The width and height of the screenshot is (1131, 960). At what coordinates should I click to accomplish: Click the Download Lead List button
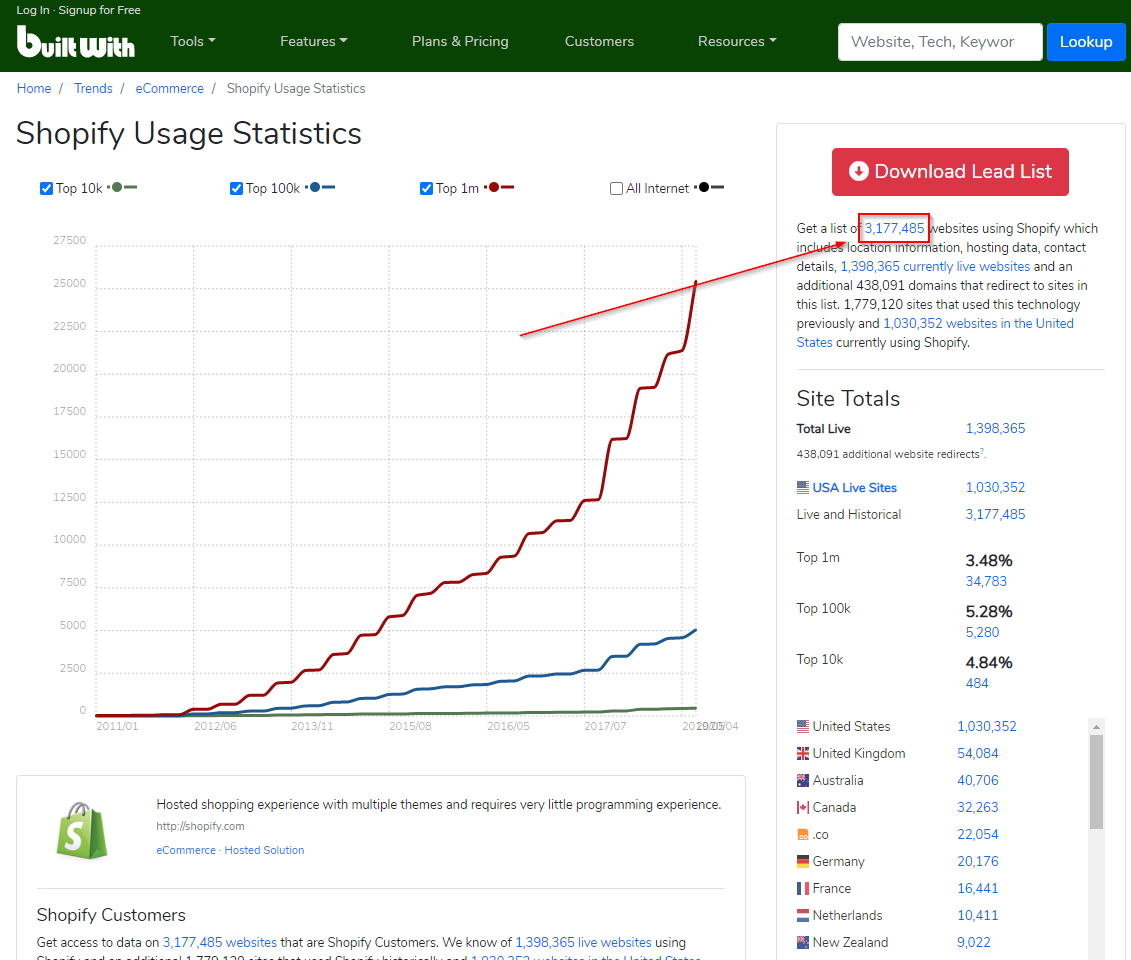point(950,172)
